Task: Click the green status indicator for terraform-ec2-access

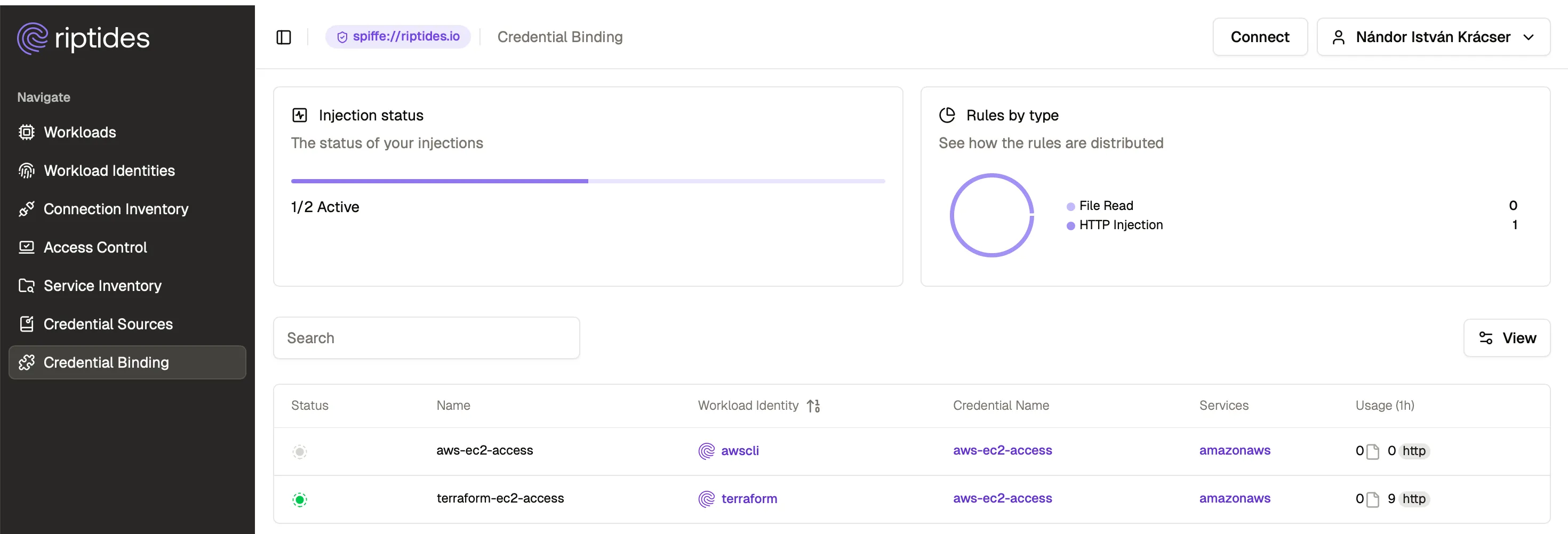Action: tap(300, 499)
